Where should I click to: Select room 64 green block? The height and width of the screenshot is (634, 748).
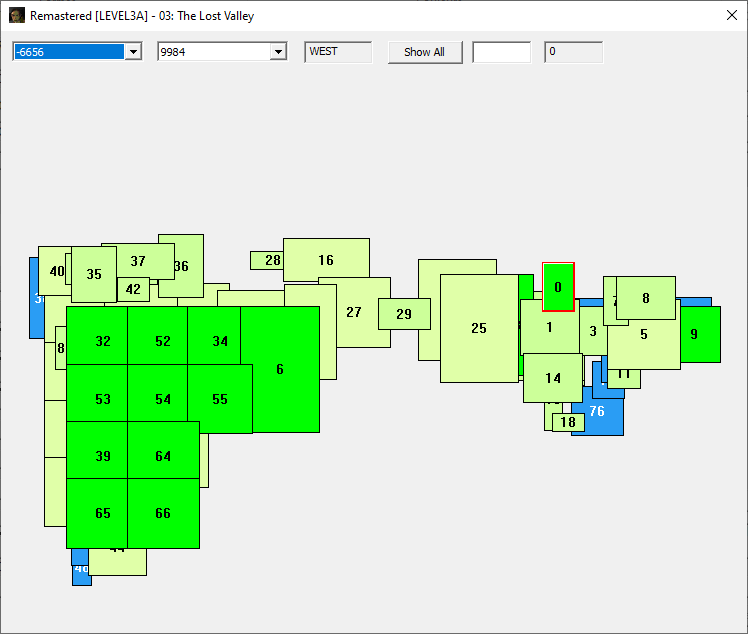click(164, 450)
